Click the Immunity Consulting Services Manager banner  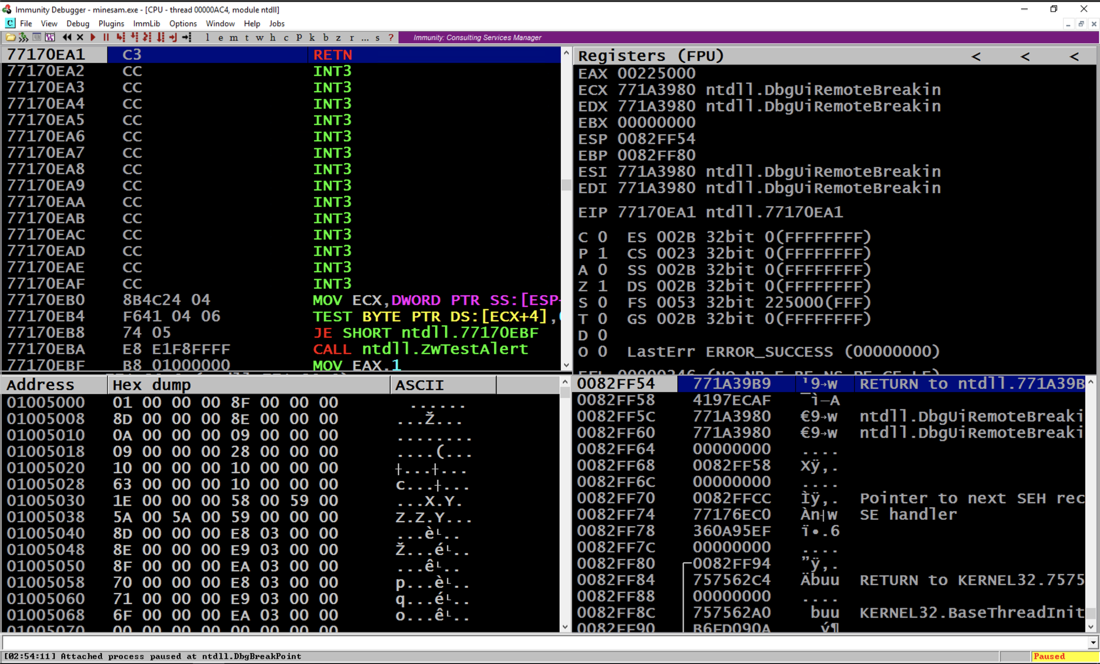(x=477, y=37)
